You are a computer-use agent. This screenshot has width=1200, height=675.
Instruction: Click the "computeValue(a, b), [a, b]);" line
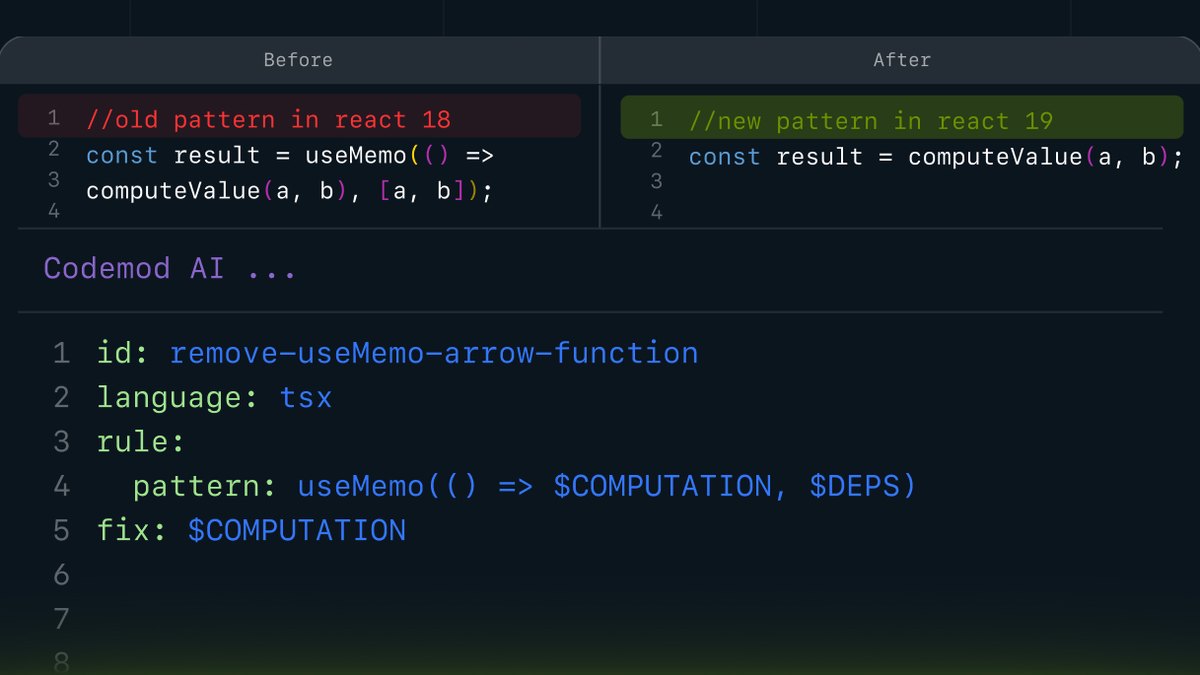click(x=290, y=191)
